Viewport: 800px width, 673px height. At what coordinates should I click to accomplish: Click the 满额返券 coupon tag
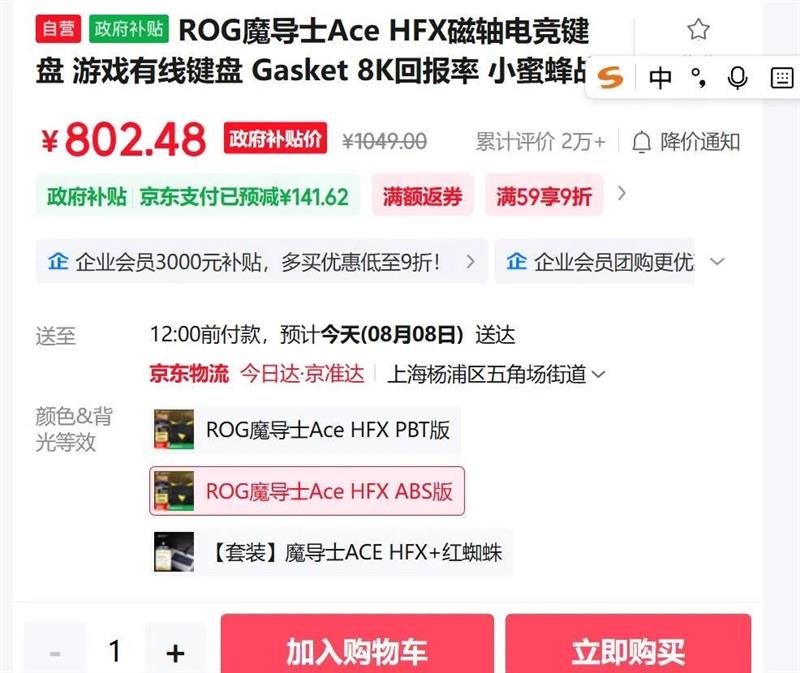[x=423, y=196]
